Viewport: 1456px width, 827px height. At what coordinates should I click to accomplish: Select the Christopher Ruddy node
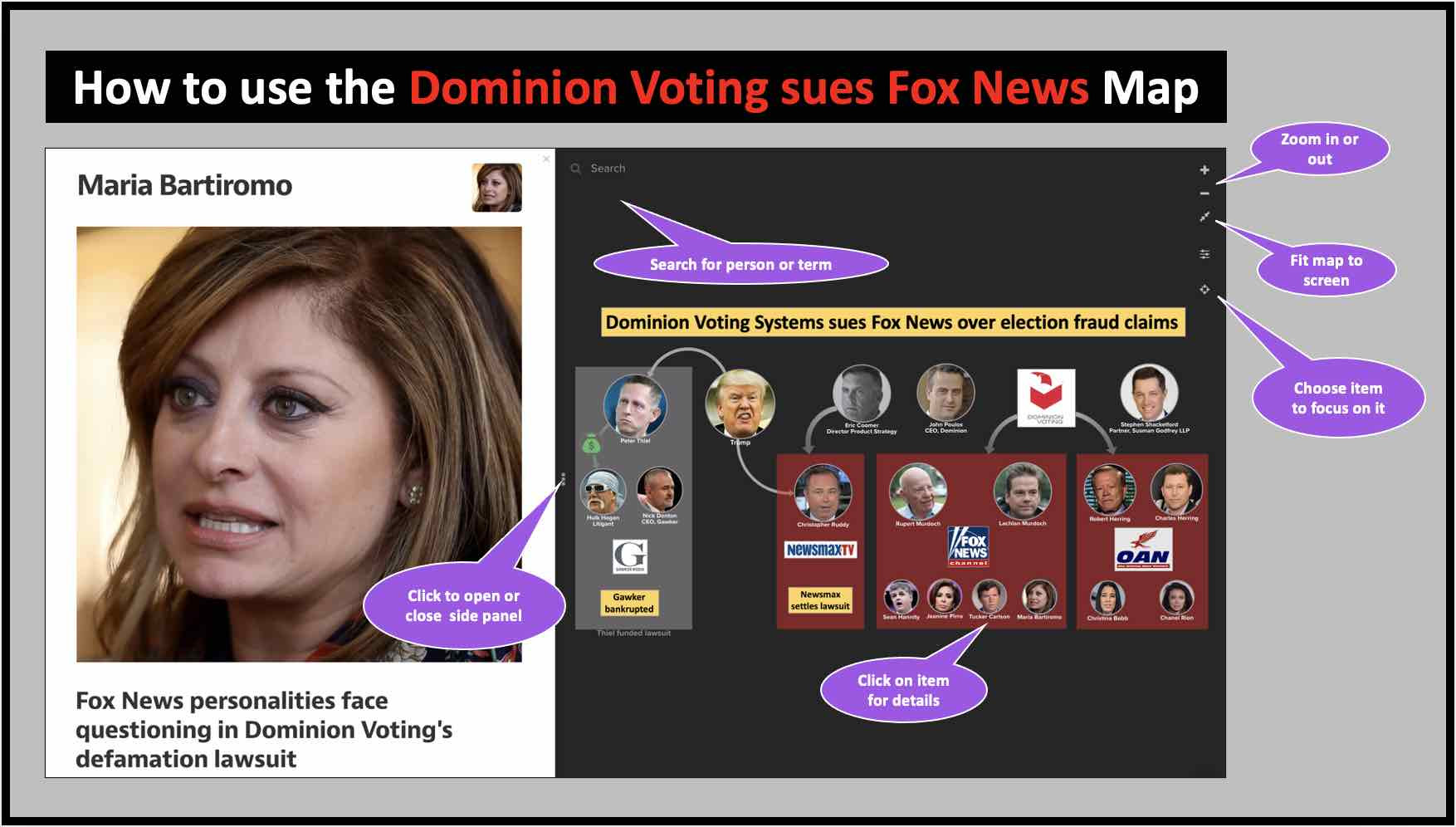point(823,492)
